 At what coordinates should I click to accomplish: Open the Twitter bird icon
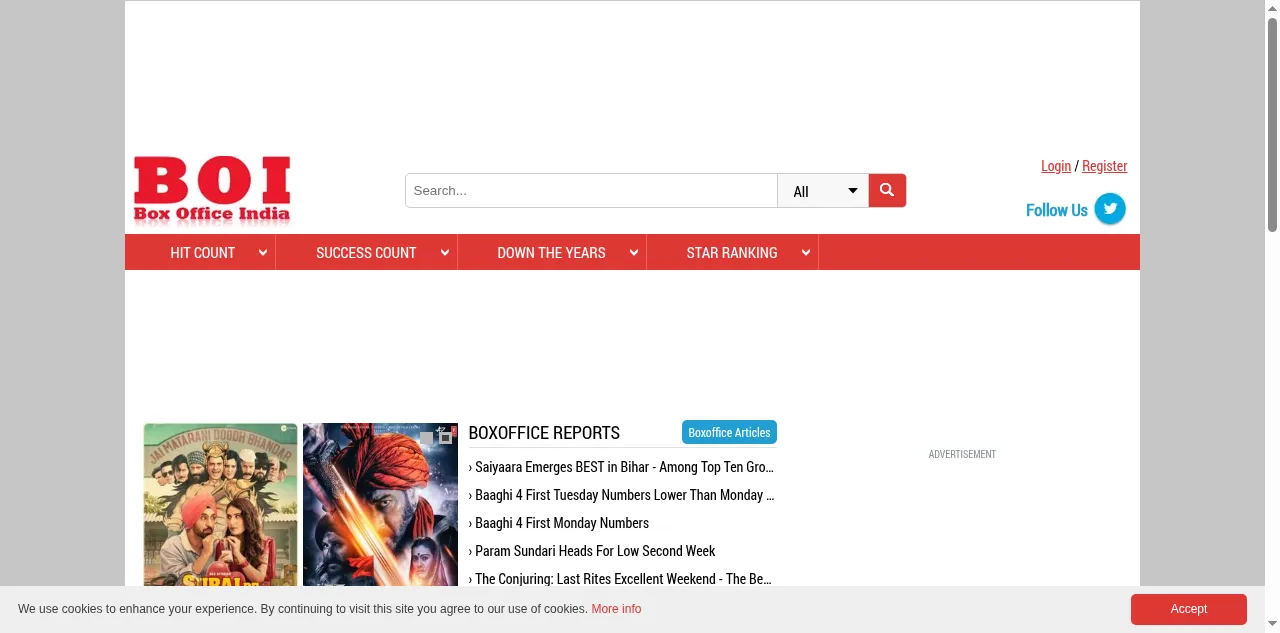point(1109,209)
